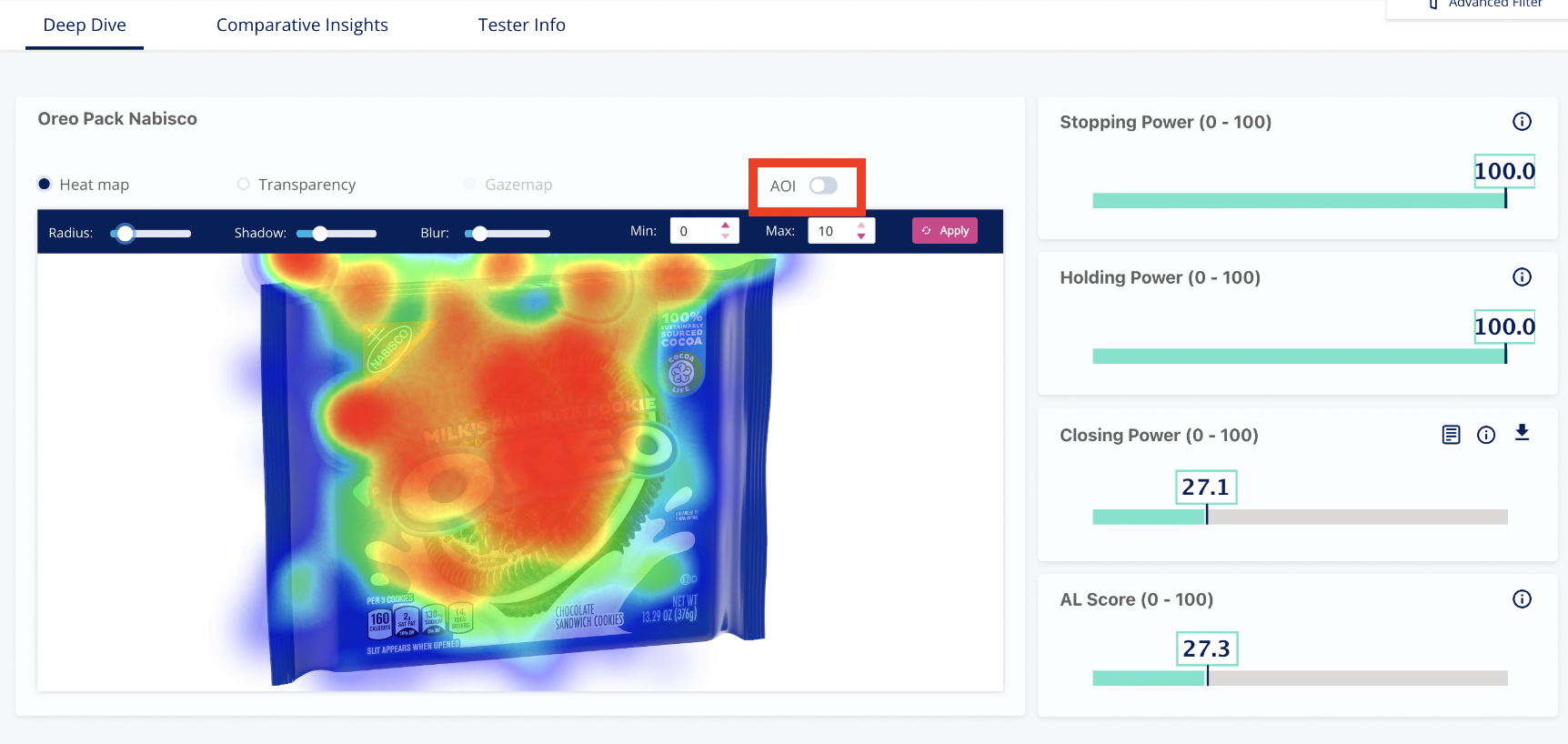The width and height of the screenshot is (1568, 744).
Task: Select the Heat map radio option
Action: coord(44,184)
